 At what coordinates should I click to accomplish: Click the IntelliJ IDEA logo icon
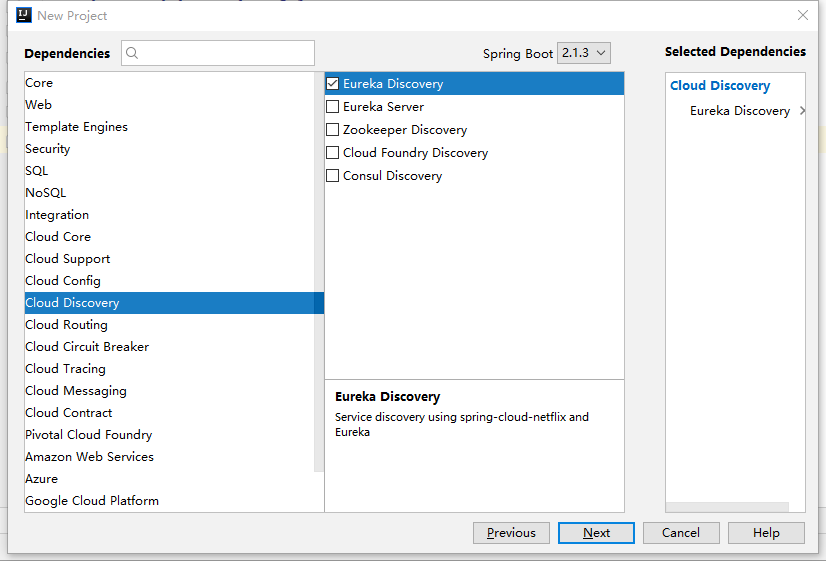coord(24,15)
